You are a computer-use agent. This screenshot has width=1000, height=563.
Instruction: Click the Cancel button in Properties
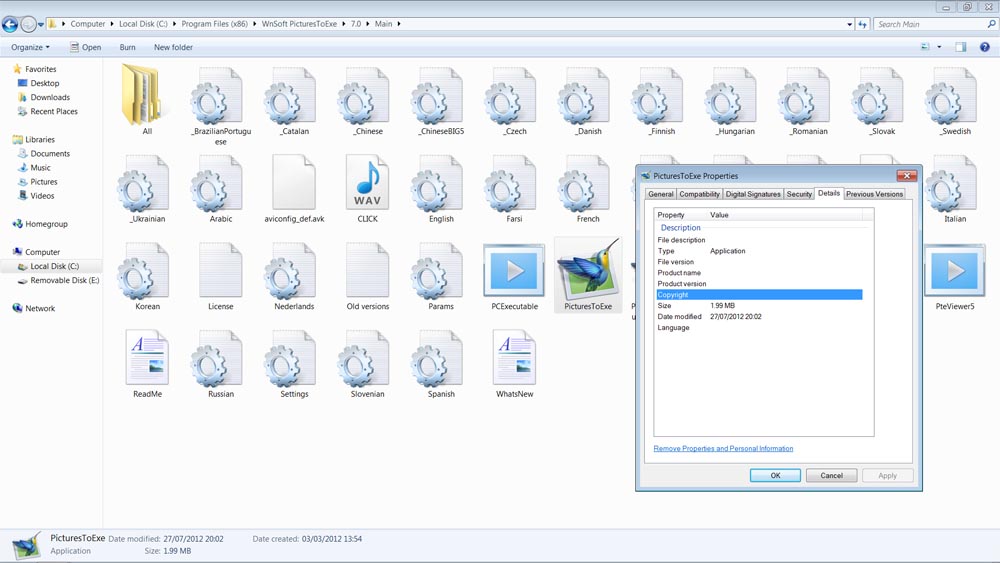(x=831, y=475)
